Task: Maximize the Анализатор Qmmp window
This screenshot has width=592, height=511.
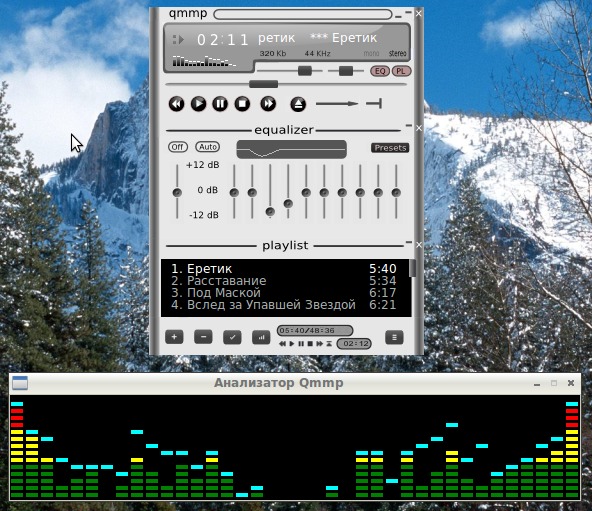Action: tap(554, 383)
